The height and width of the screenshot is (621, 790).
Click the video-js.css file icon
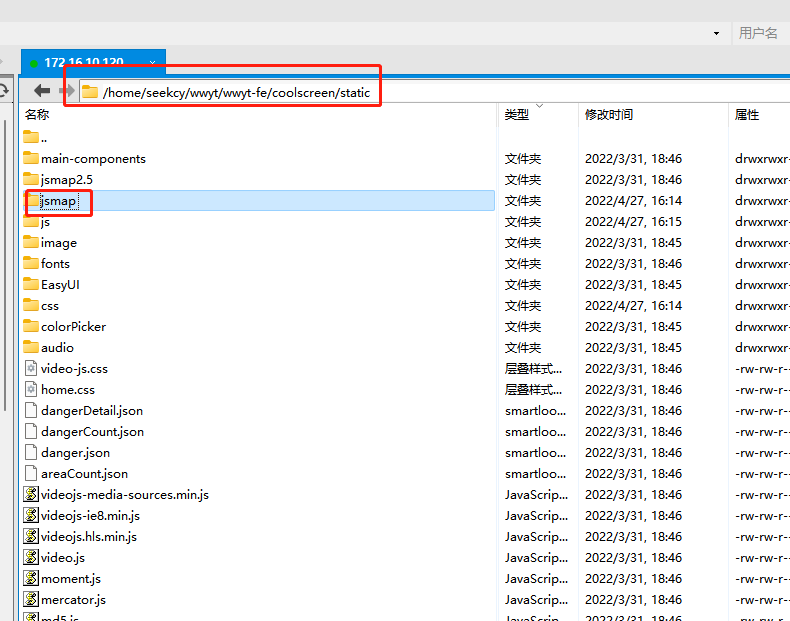31,369
